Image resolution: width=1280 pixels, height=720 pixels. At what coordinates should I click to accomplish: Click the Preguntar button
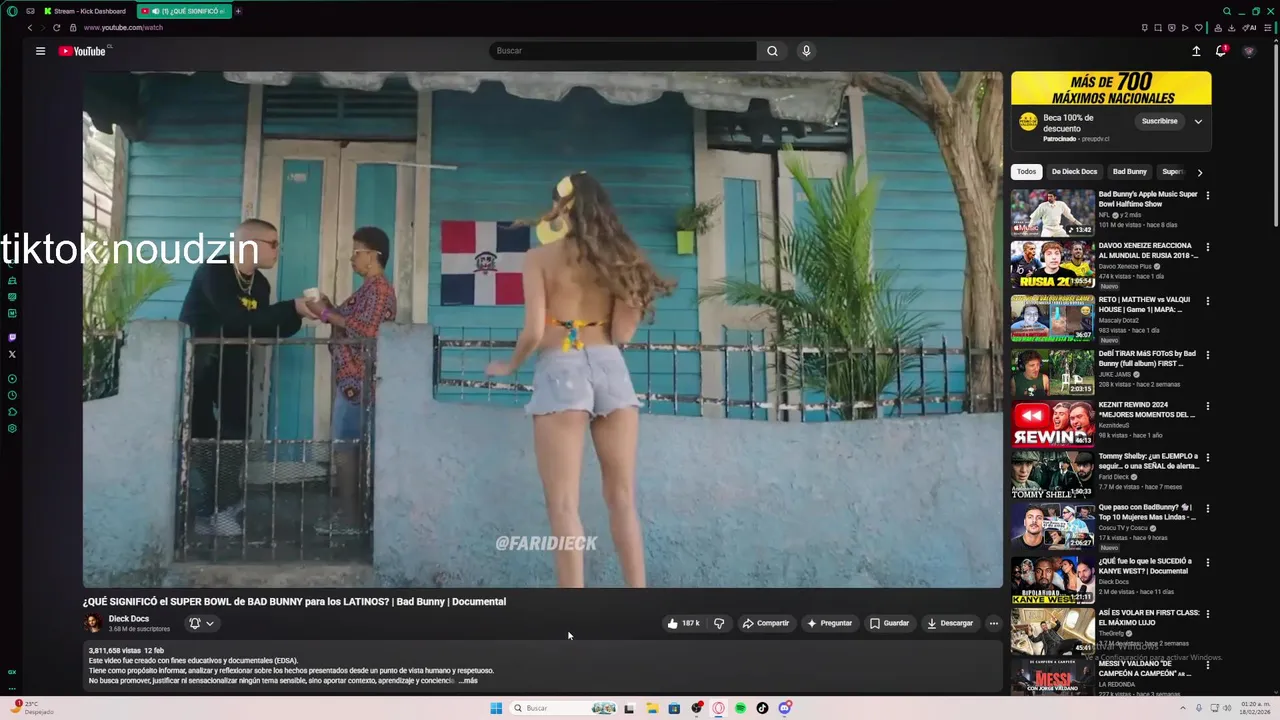click(829, 623)
